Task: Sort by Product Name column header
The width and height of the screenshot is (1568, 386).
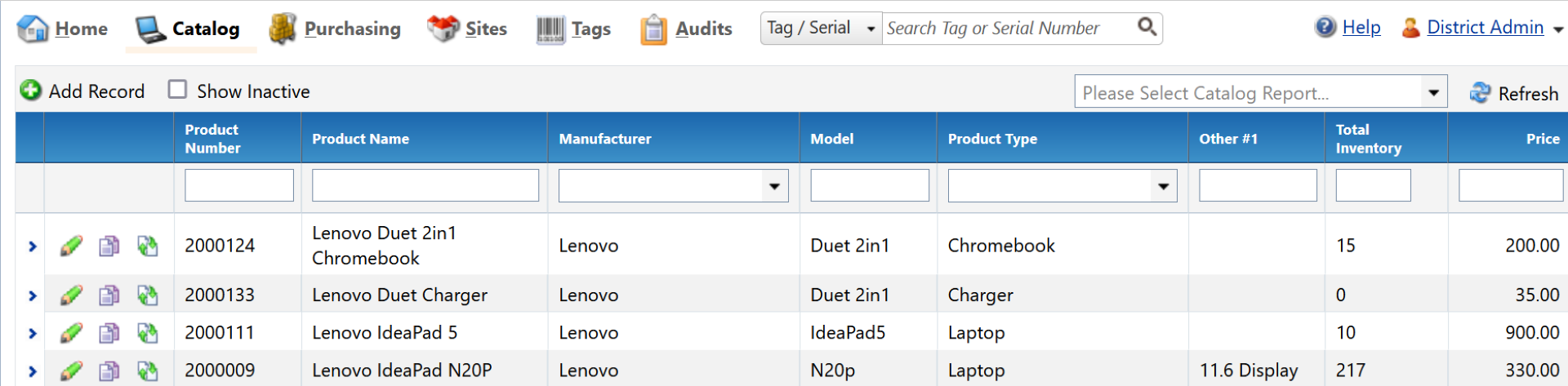Action: [360, 139]
